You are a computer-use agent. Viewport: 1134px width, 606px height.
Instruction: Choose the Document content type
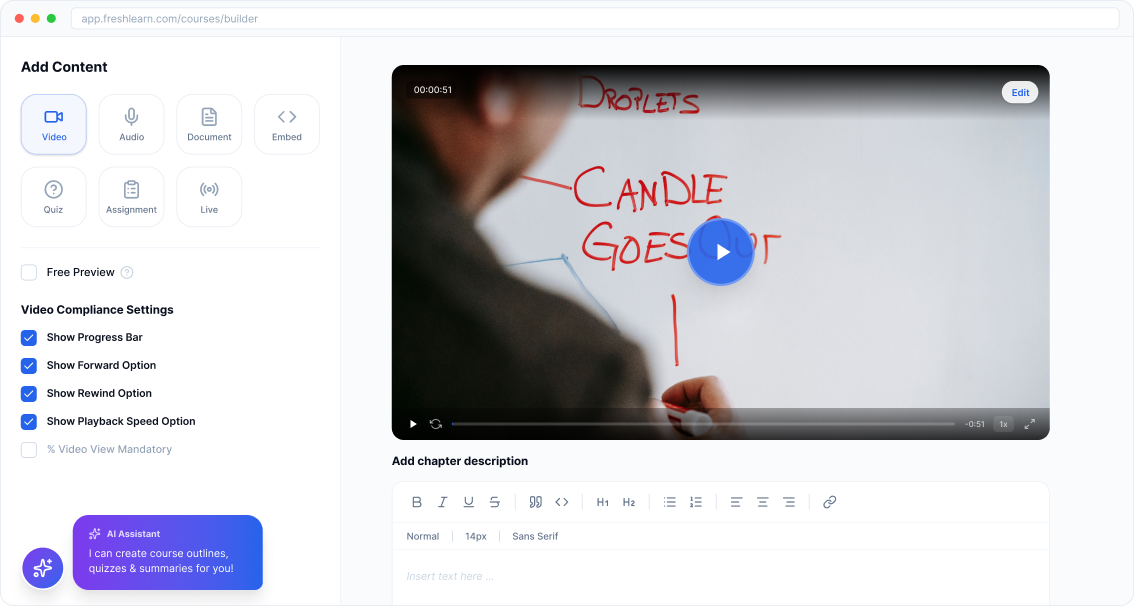coord(209,124)
